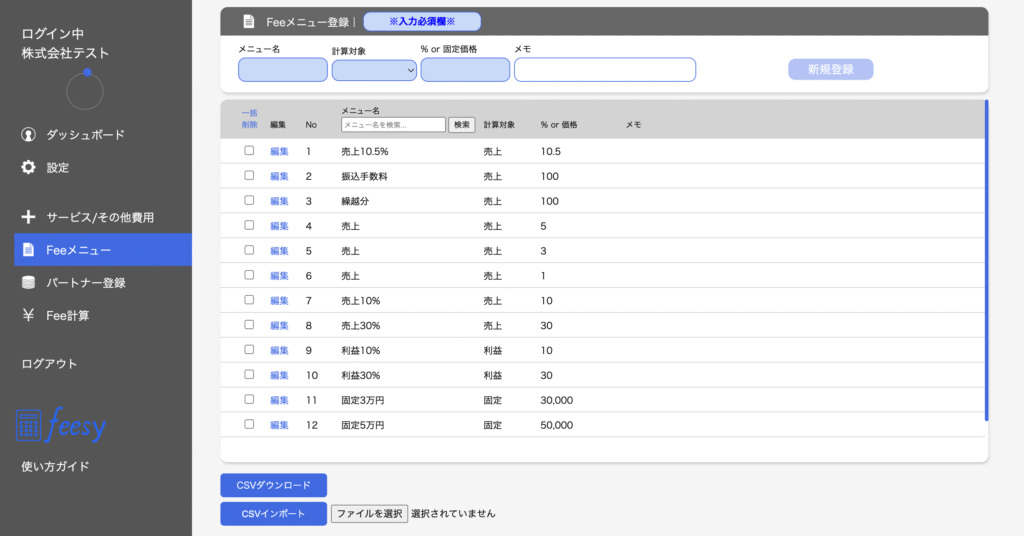Check the box for row No 6
This screenshot has height=536, width=1024.
(x=249, y=275)
